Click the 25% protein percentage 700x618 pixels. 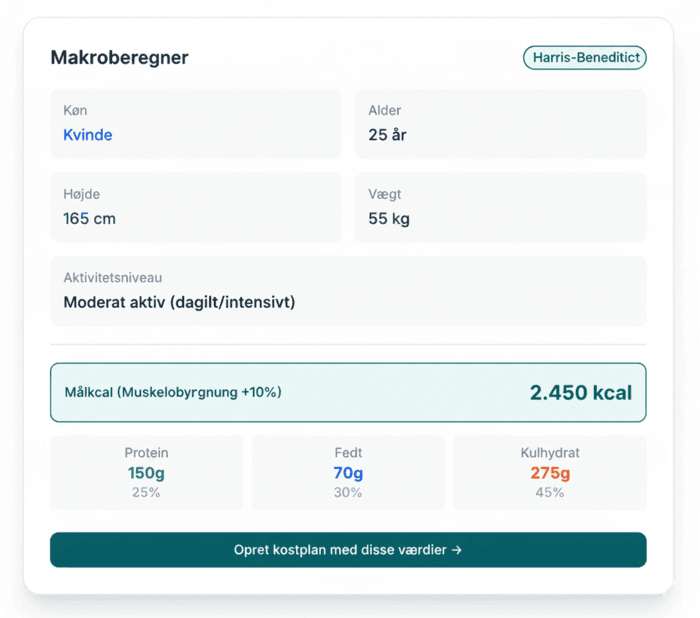[x=146, y=492]
